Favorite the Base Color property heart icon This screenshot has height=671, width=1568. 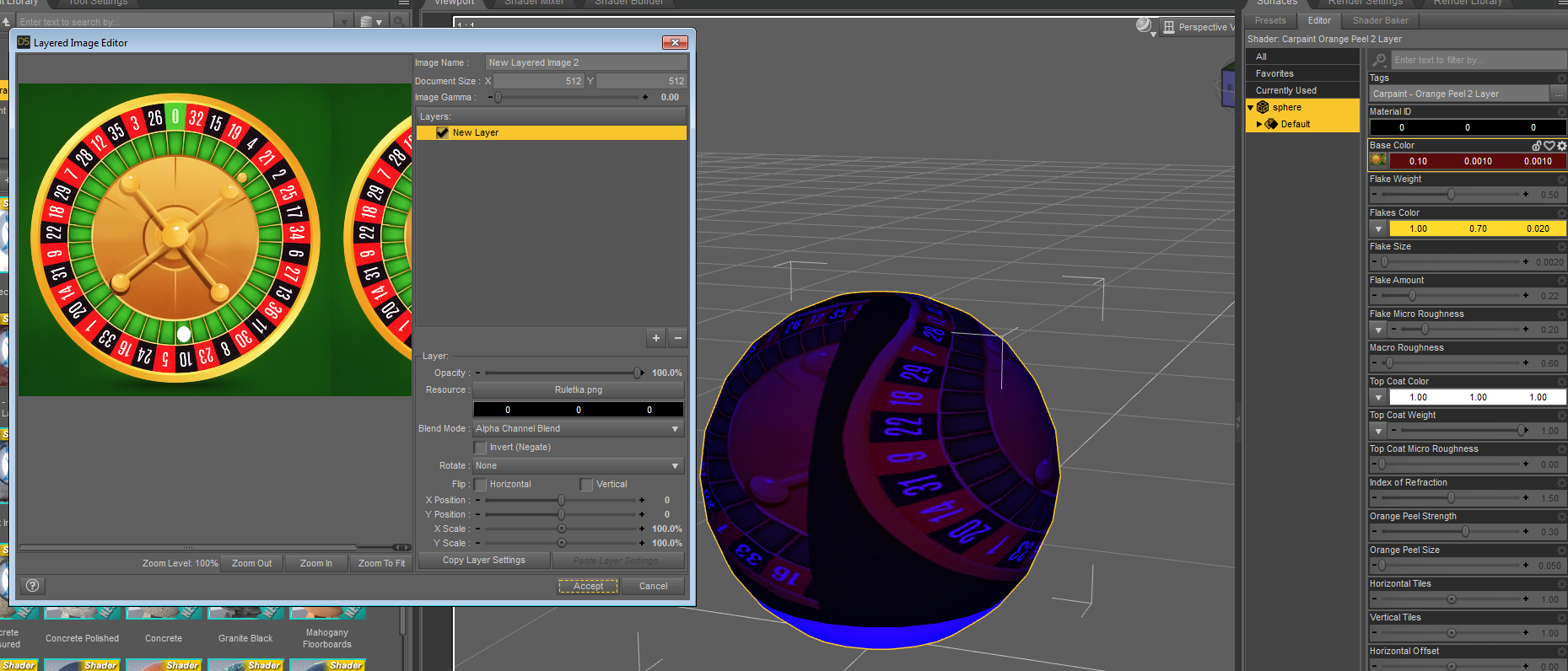tap(1549, 146)
